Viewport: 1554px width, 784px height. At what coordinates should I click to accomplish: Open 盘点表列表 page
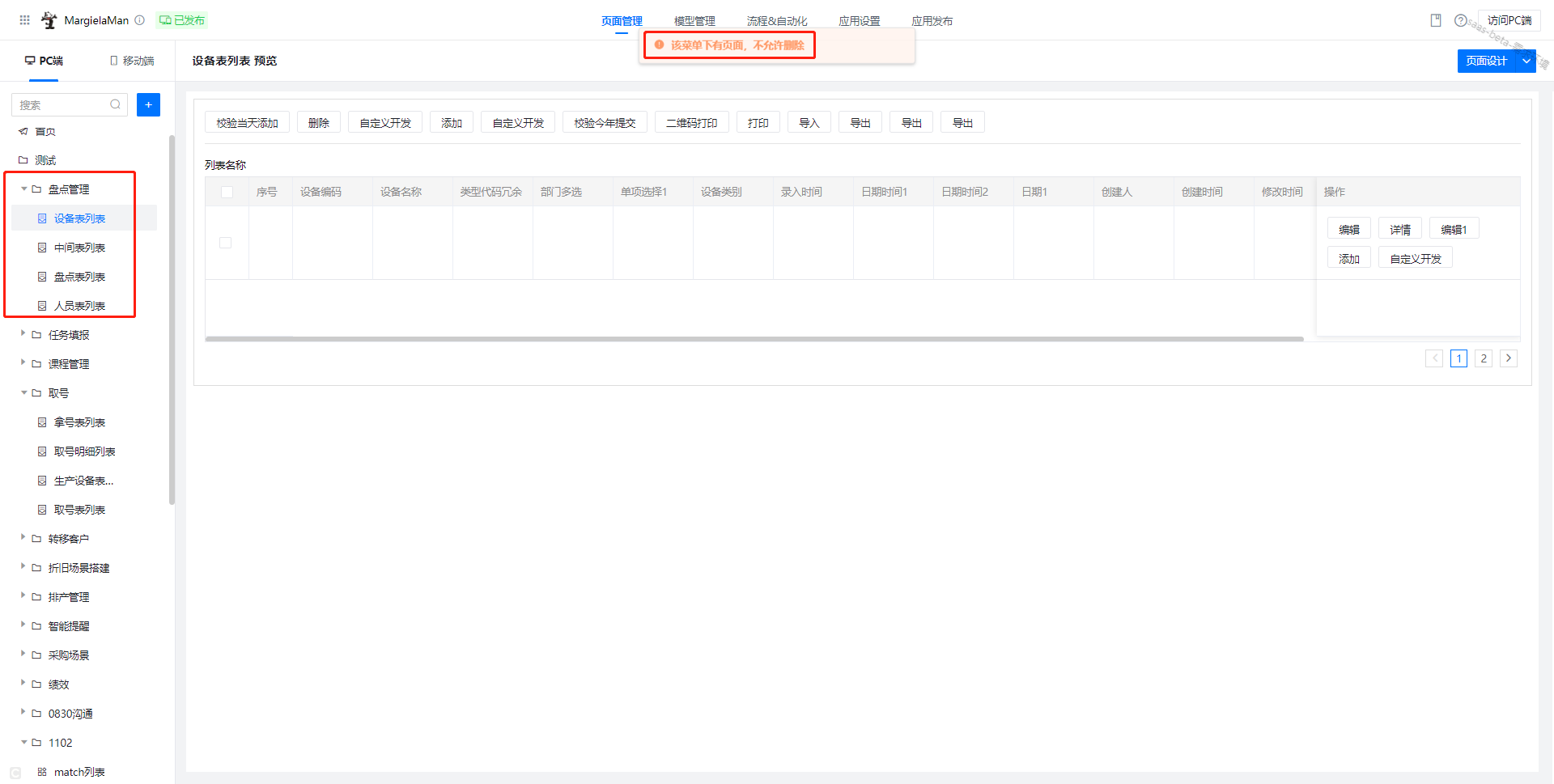[x=79, y=277]
